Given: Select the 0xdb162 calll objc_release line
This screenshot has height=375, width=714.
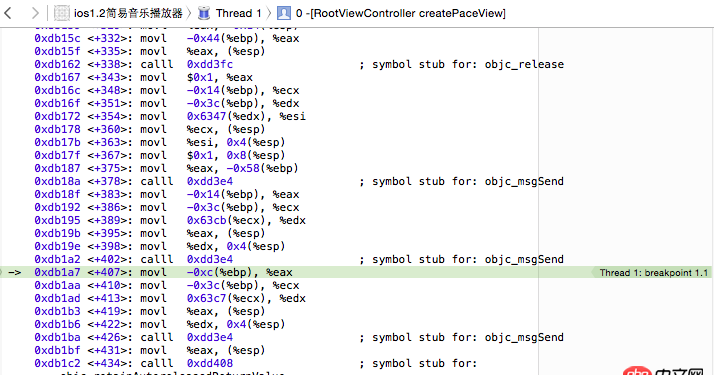Looking at the screenshot, I should [x=299, y=65].
